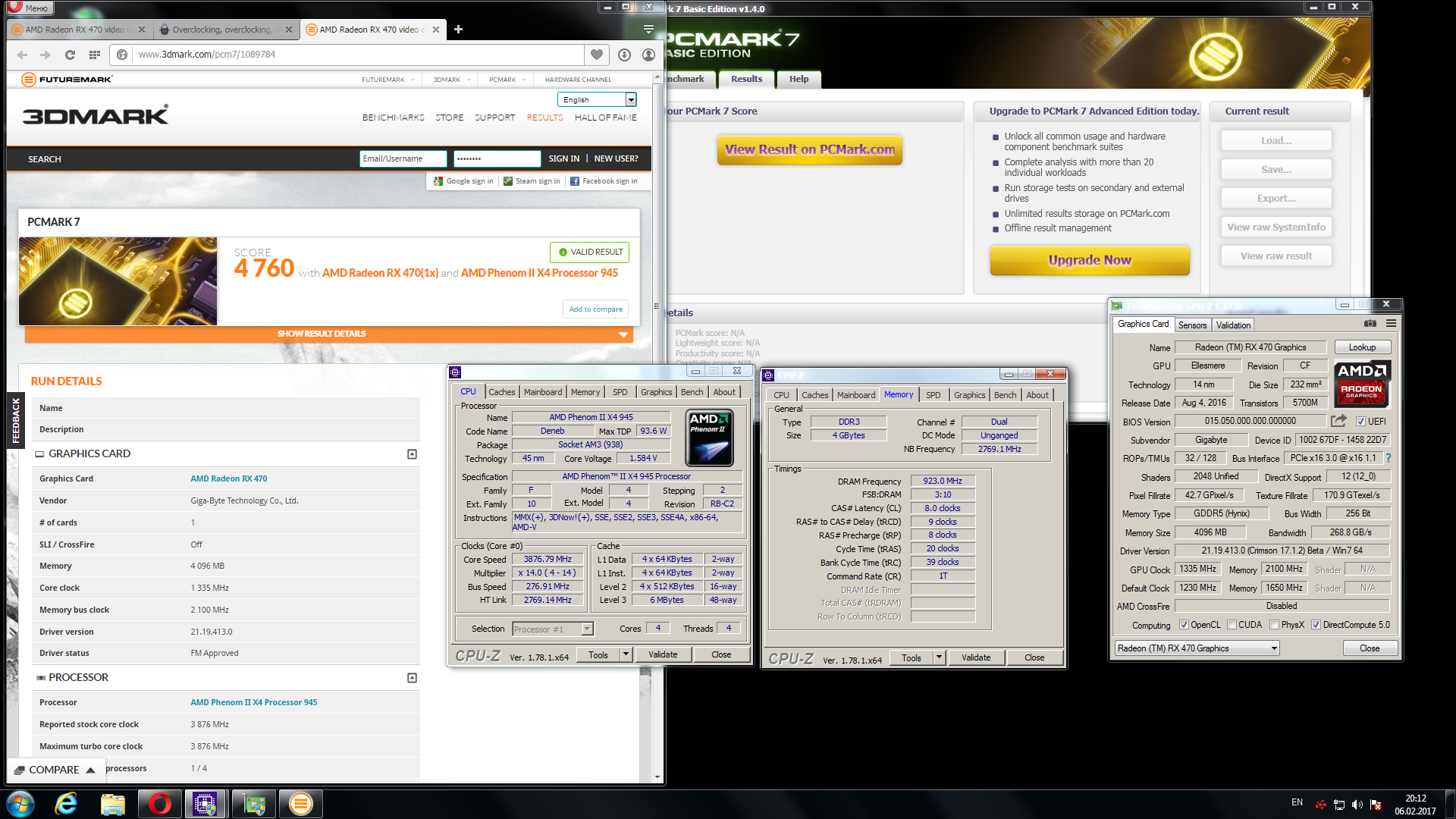Open a new browser tab with plus icon
Screen dimensions: 1456x819
(x=458, y=30)
